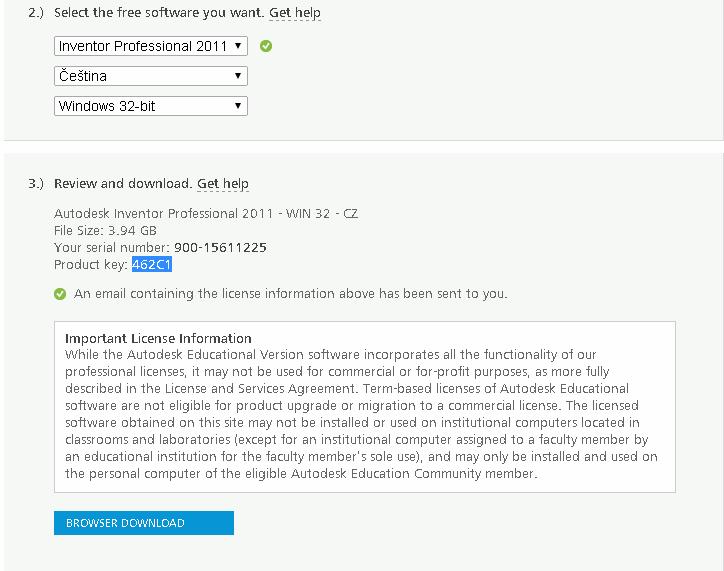
Task: Click the 'Select the free software you want' heading
Action: tap(158, 13)
